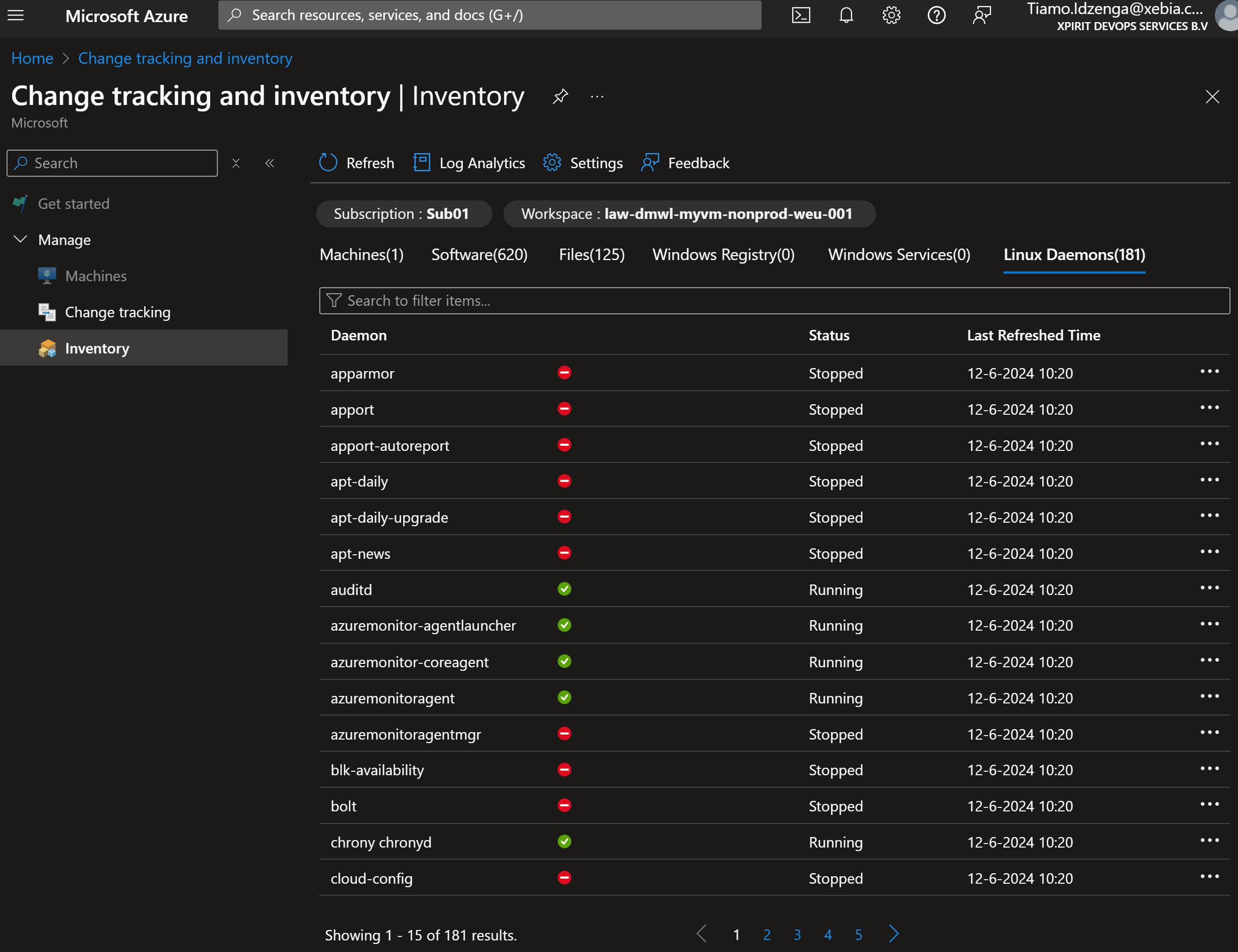The height and width of the screenshot is (952, 1238).
Task: Click the running status icon for auditd
Action: [564, 589]
